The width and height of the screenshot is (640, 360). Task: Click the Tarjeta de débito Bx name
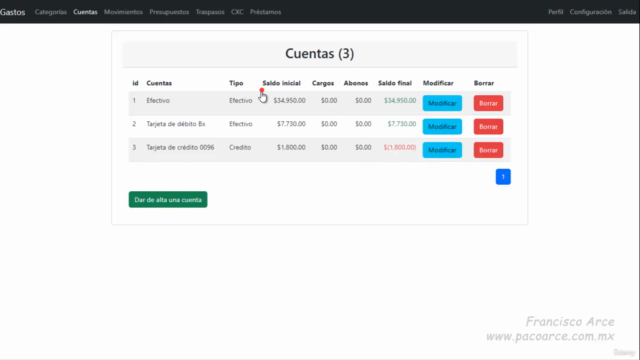176,124
